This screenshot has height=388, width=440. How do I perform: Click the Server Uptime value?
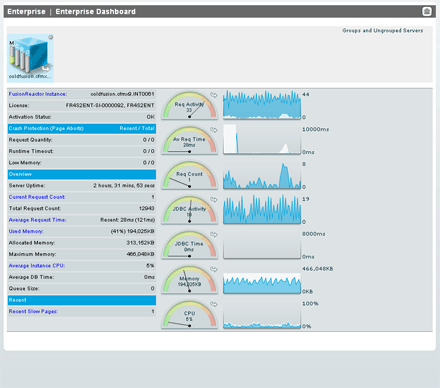pyautogui.click(x=124, y=186)
